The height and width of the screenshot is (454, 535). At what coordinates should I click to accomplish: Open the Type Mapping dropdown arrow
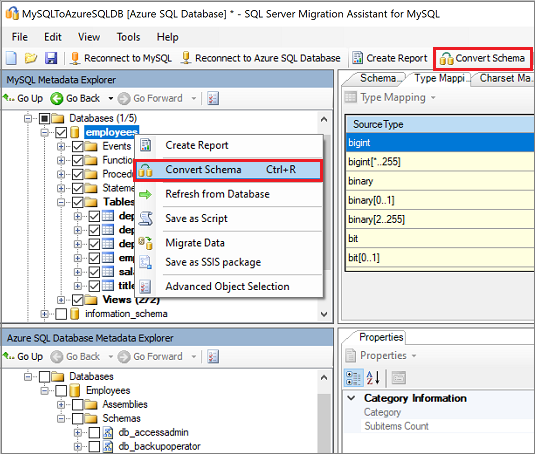433,98
